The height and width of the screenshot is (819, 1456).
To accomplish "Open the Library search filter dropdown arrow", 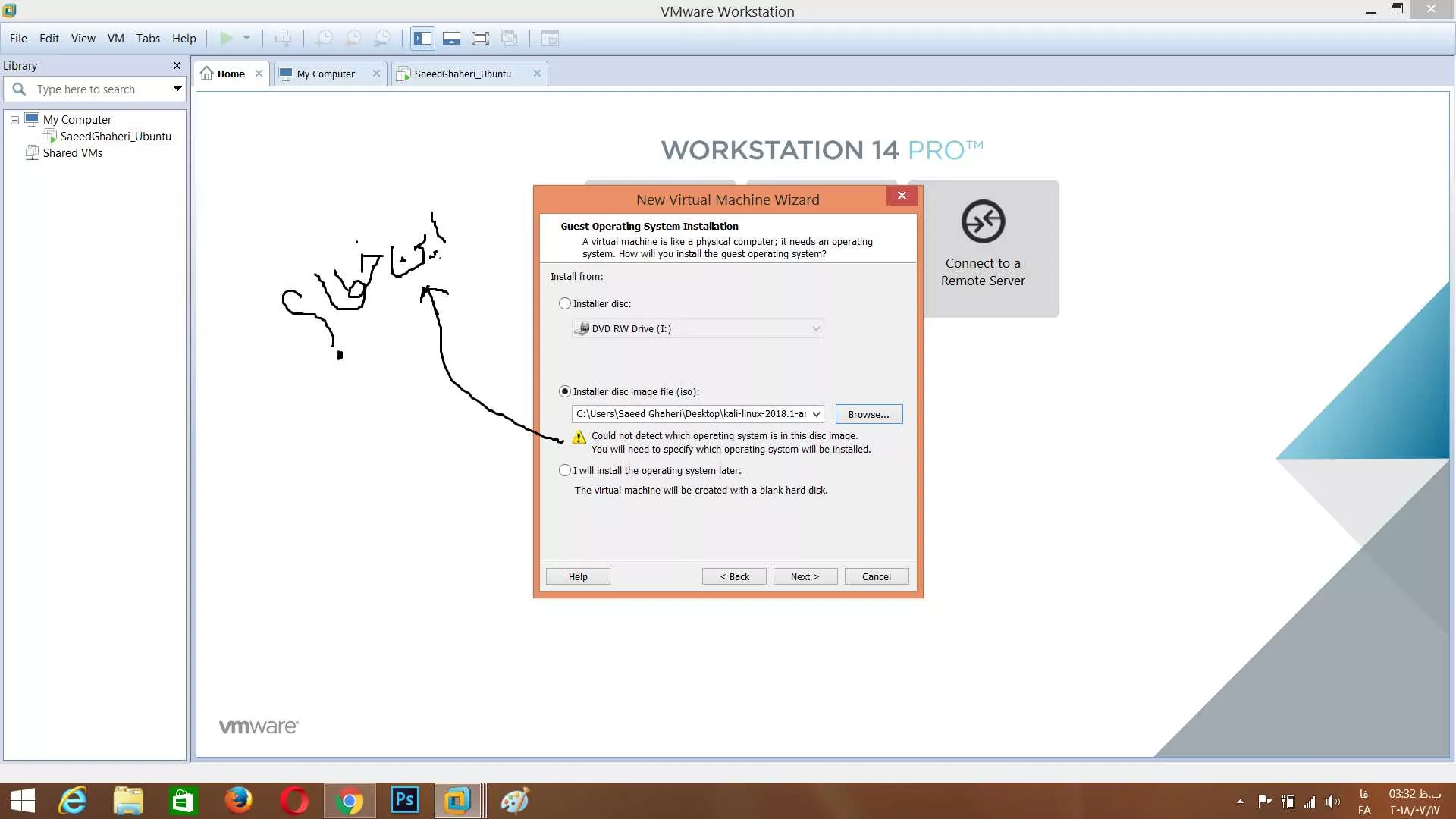I will point(177,89).
